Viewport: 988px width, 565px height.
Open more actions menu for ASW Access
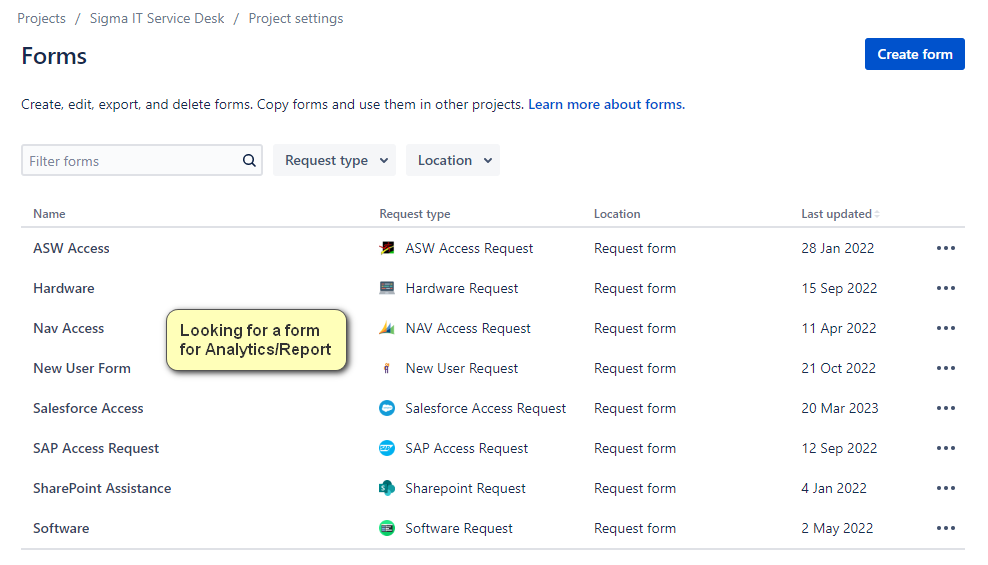[x=945, y=248]
